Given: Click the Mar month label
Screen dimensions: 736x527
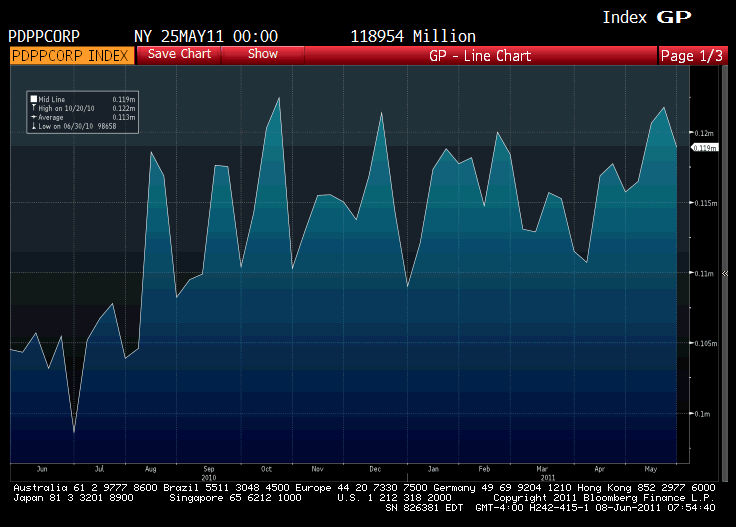Looking at the screenshot, I should click(542, 469).
